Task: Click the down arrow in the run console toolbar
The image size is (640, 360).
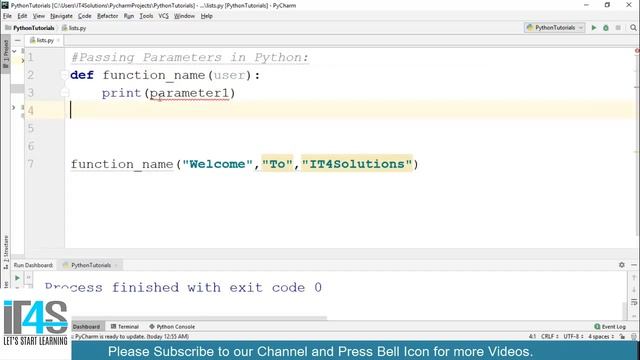Action: pyautogui.click(x=634, y=290)
